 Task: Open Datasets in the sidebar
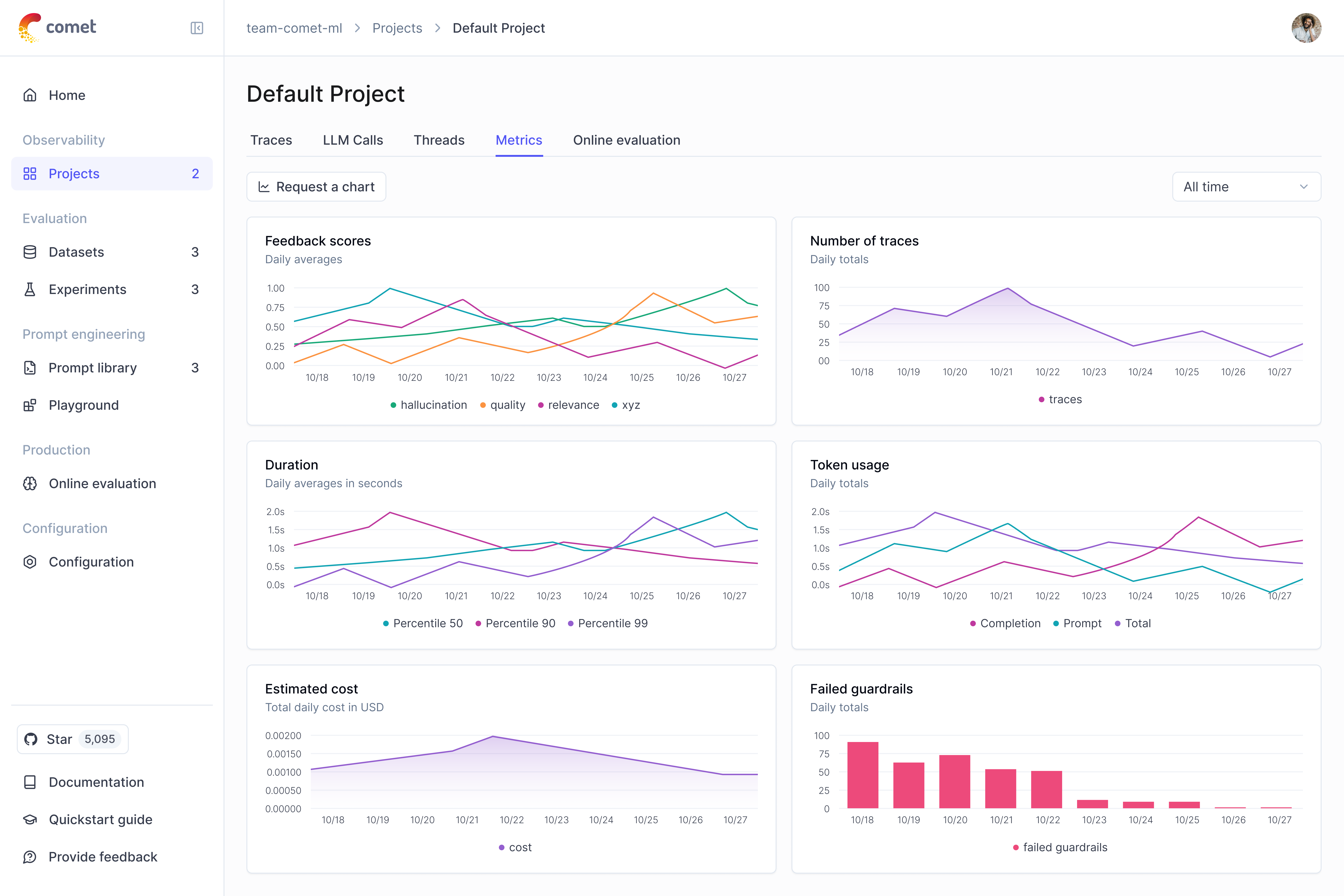(x=112, y=252)
